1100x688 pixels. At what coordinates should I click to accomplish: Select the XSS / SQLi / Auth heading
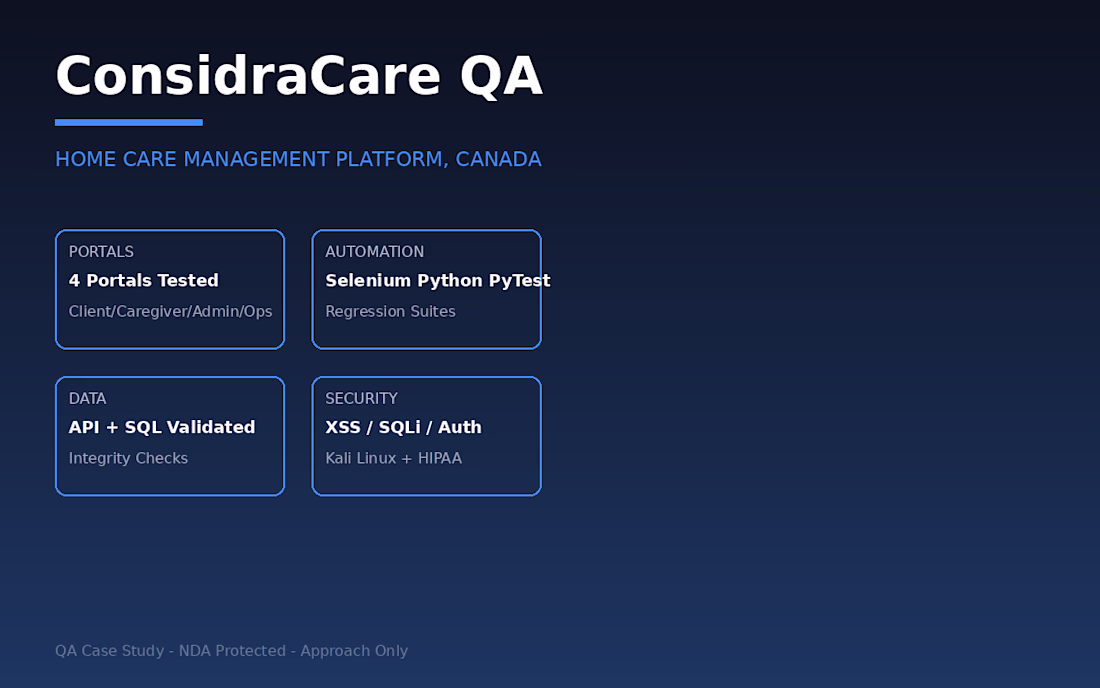coord(403,427)
